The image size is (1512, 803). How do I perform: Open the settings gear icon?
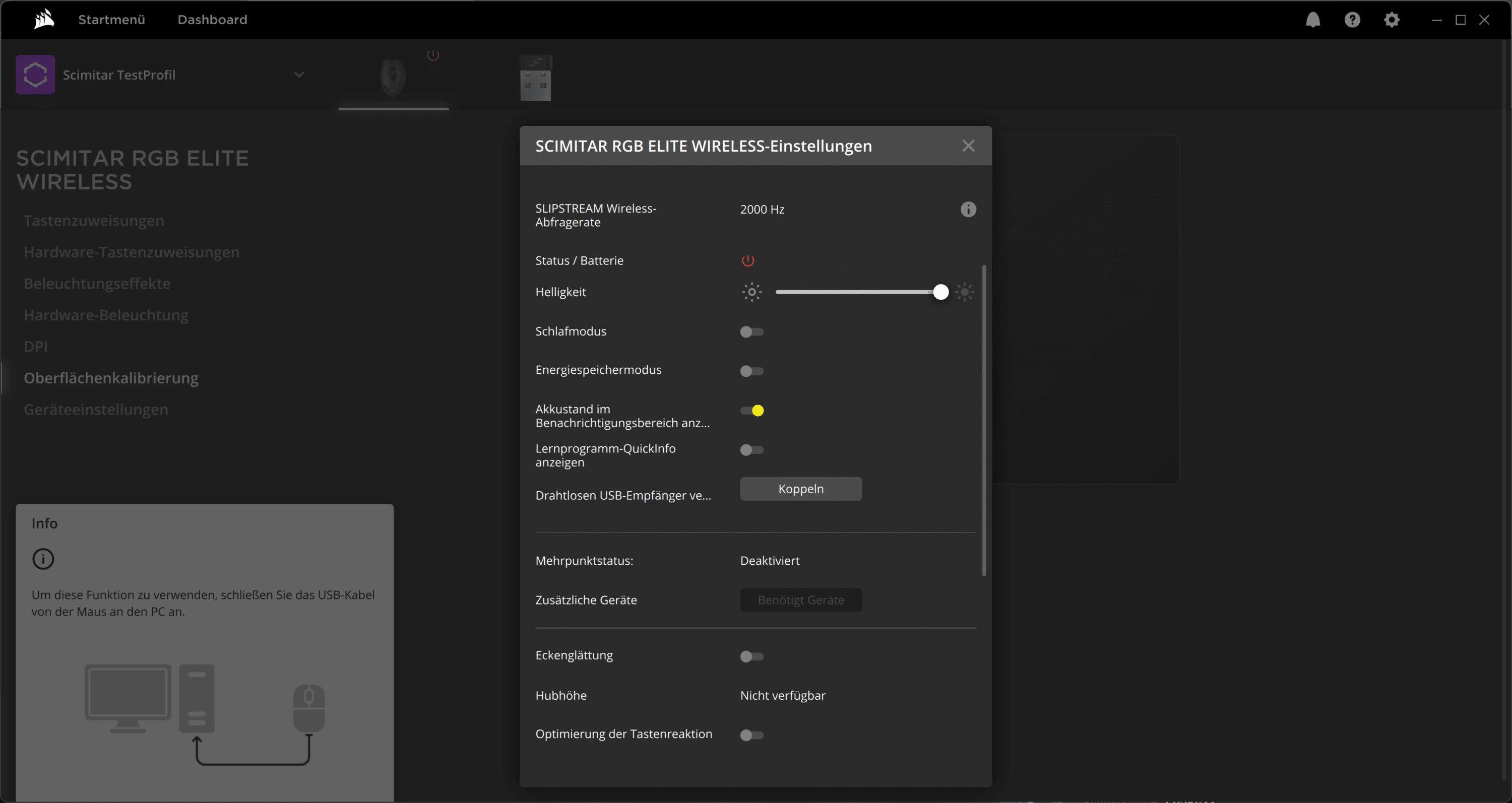(1391, 20)
